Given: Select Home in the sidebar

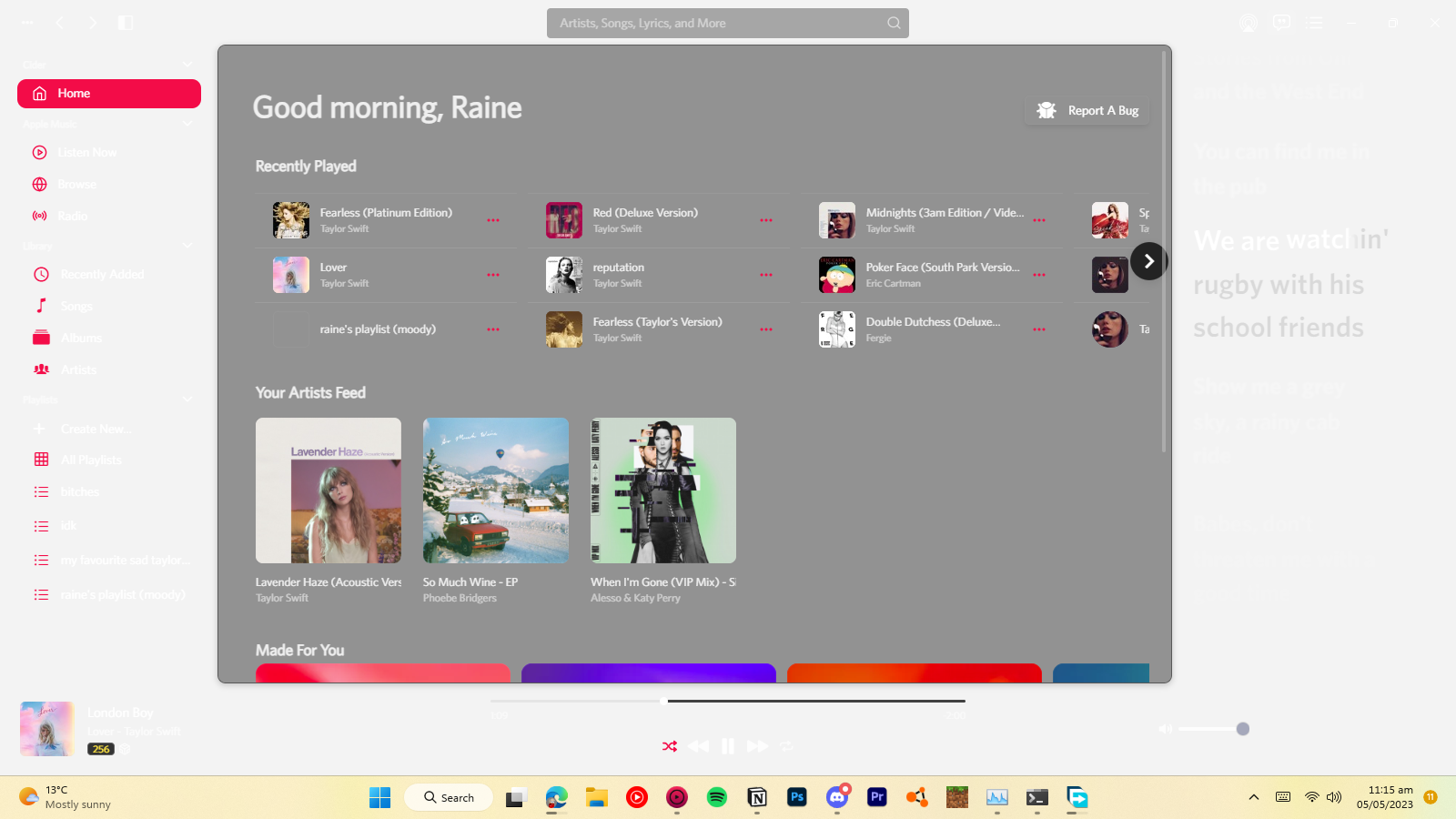Looking at the screenshot, I should point(74,93).
